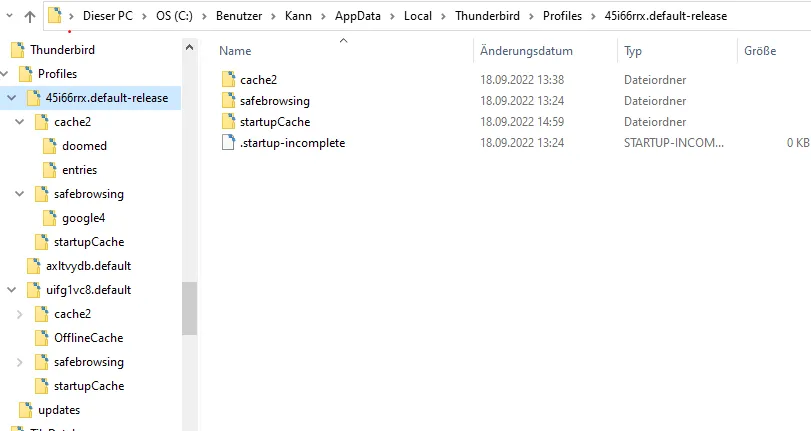Screen dimensions: 811x431
Task: Navigate to OS (C:) in the breadcrumb
Action: click(x=174, y=16)
